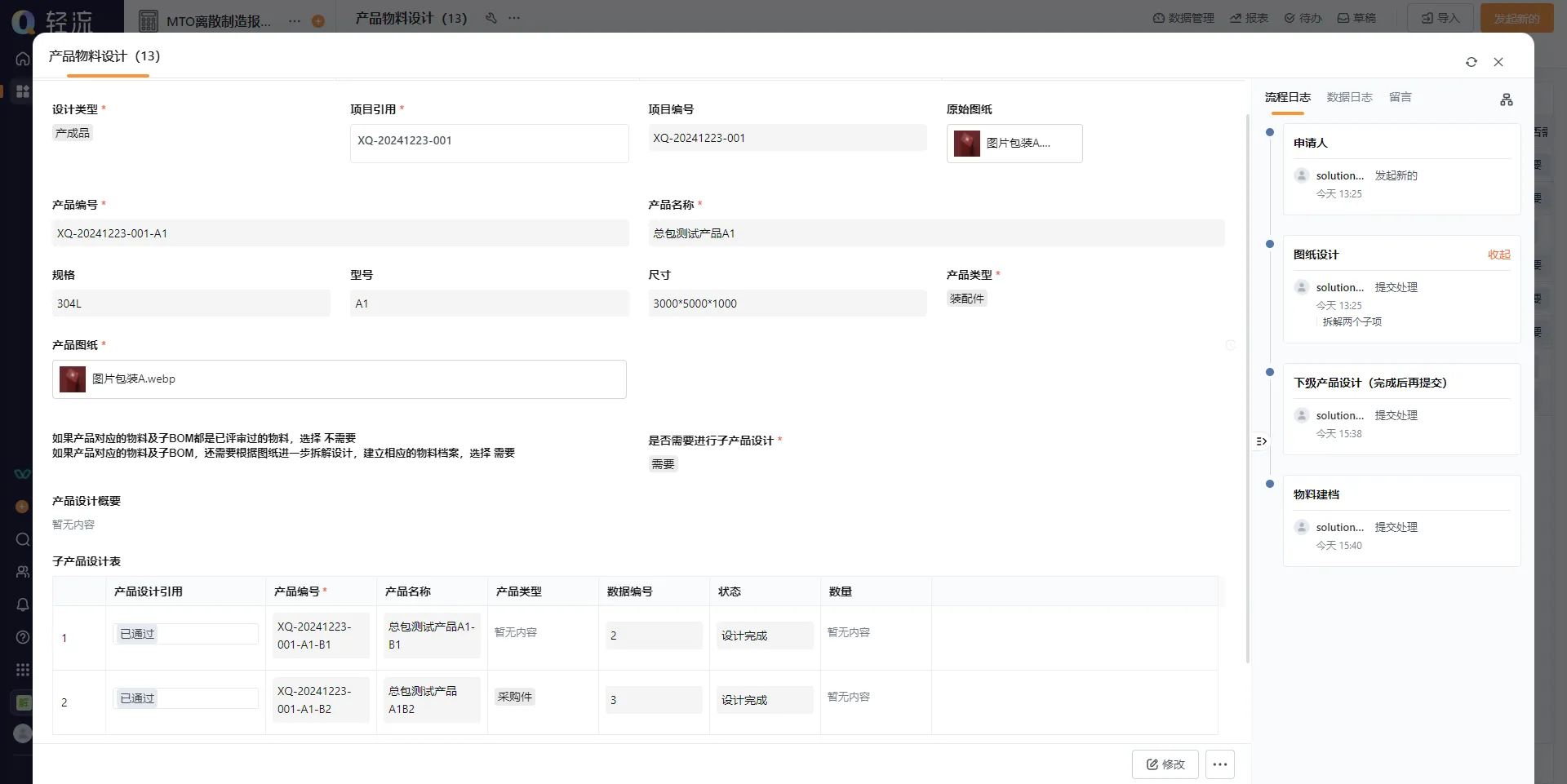This screenshot has height=784, width=1567.
Task: Open 草稿 (drafts) in the top bar
Action: pyautogui.click(x=1356, y=17)
